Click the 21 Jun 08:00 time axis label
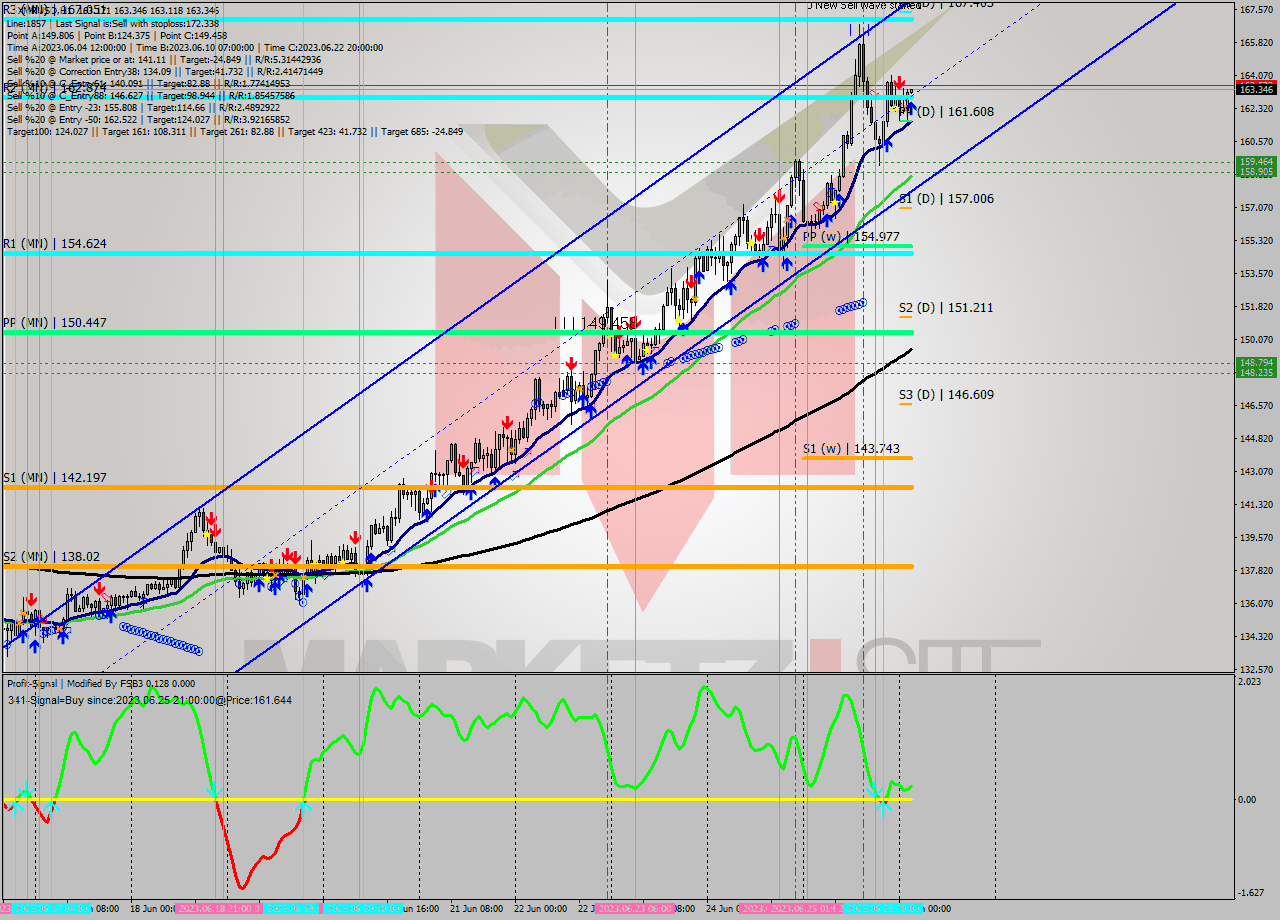This screenshot has height=920, width=1280. 478,909
